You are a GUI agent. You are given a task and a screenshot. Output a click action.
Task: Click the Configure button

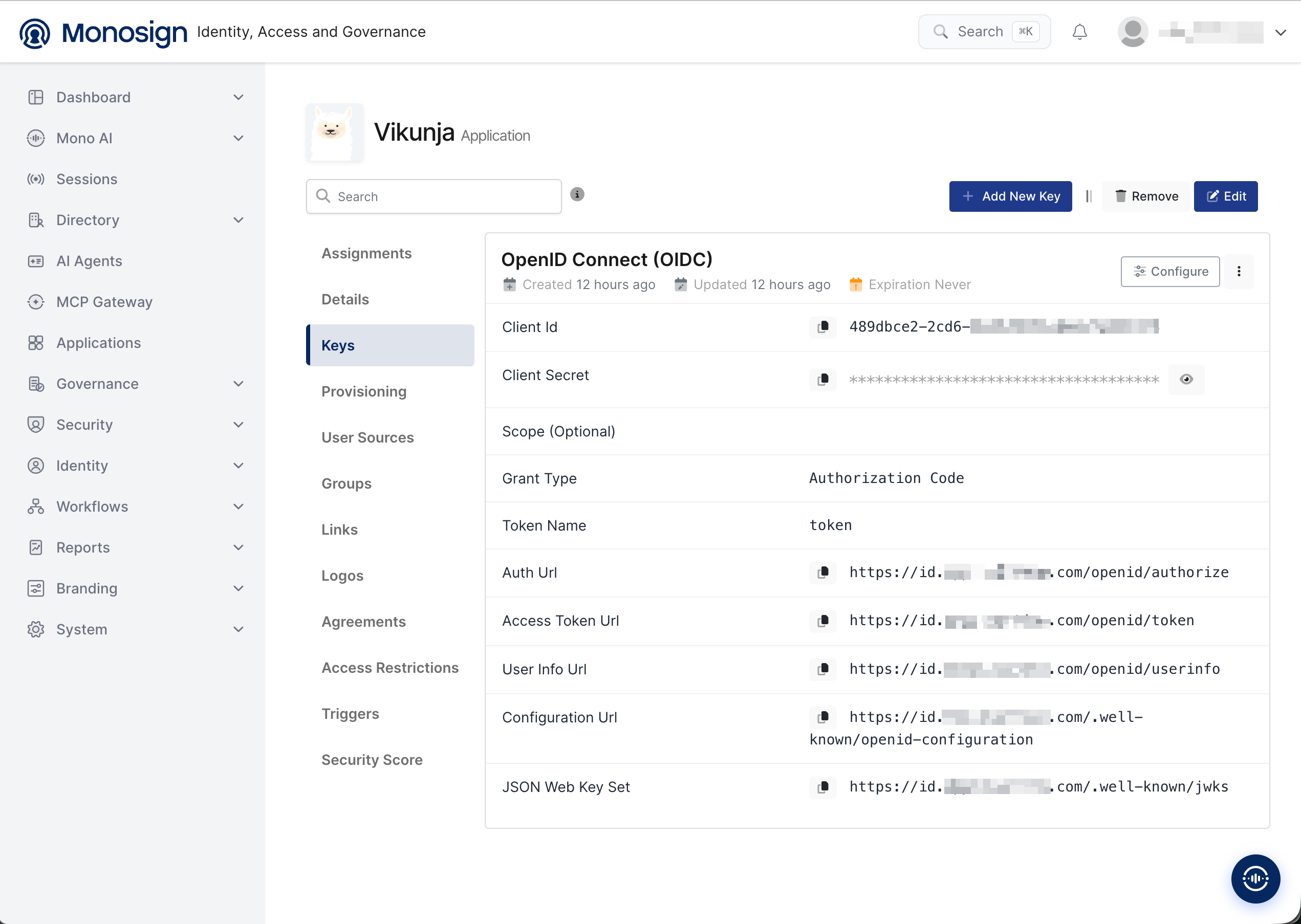click(1170, 272)
